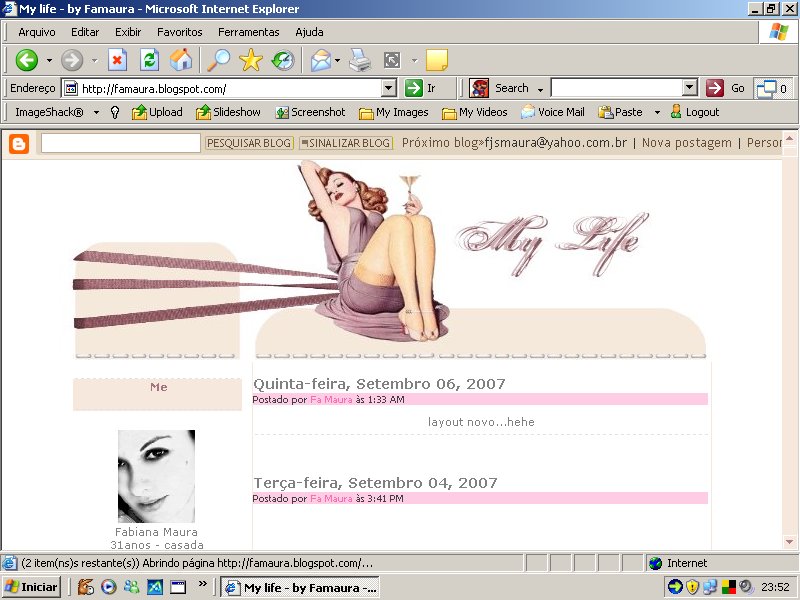Open the History clock icon
Screen dimensions: 800x600
pyautogui.click(x=283, y=60)
